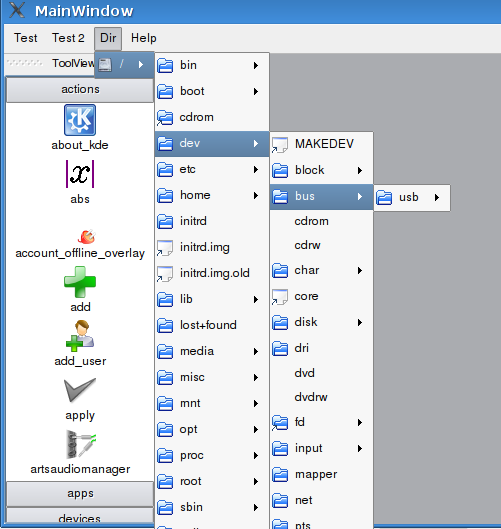Click the apply checkmark icon

[80, 390]
